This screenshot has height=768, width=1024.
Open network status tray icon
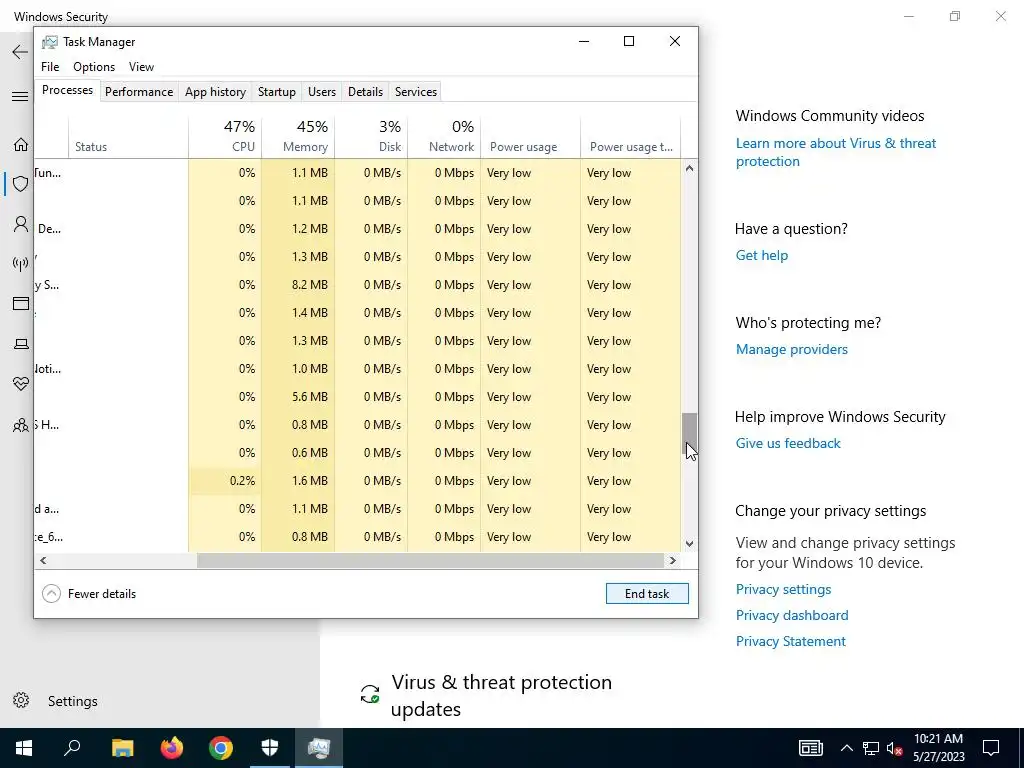point(871,748)
